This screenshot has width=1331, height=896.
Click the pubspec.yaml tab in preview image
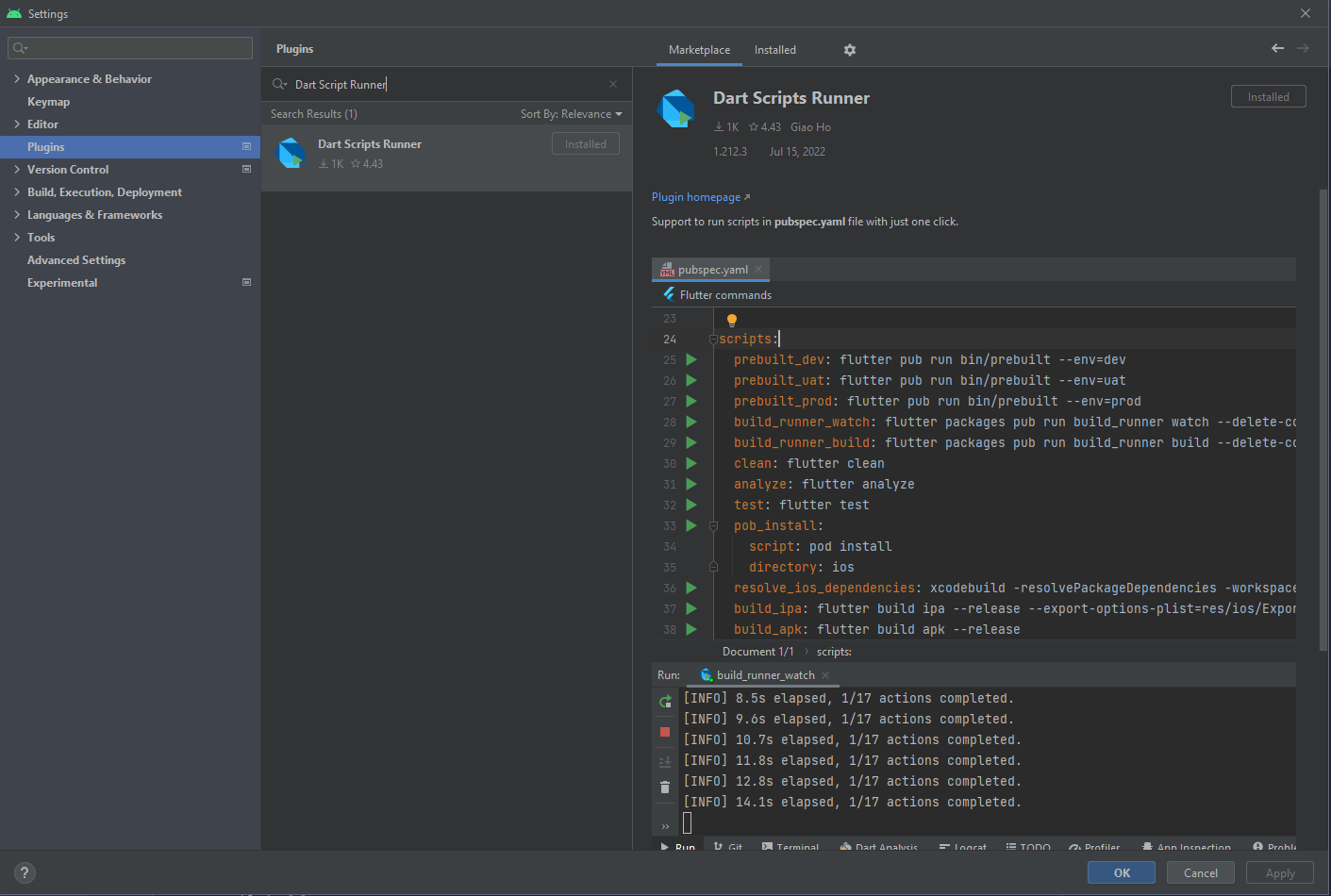pyautogui.click(x=711, y=270)
